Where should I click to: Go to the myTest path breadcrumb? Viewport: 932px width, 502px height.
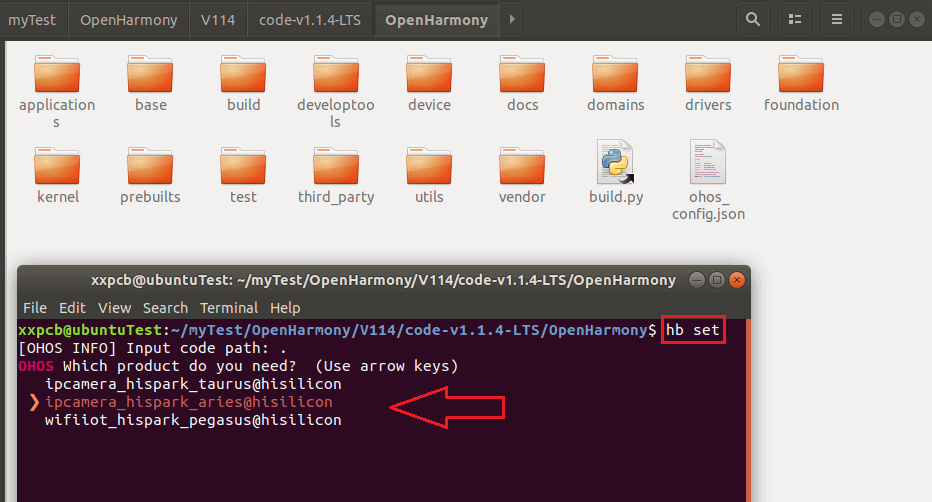click(x=34, y=19)
